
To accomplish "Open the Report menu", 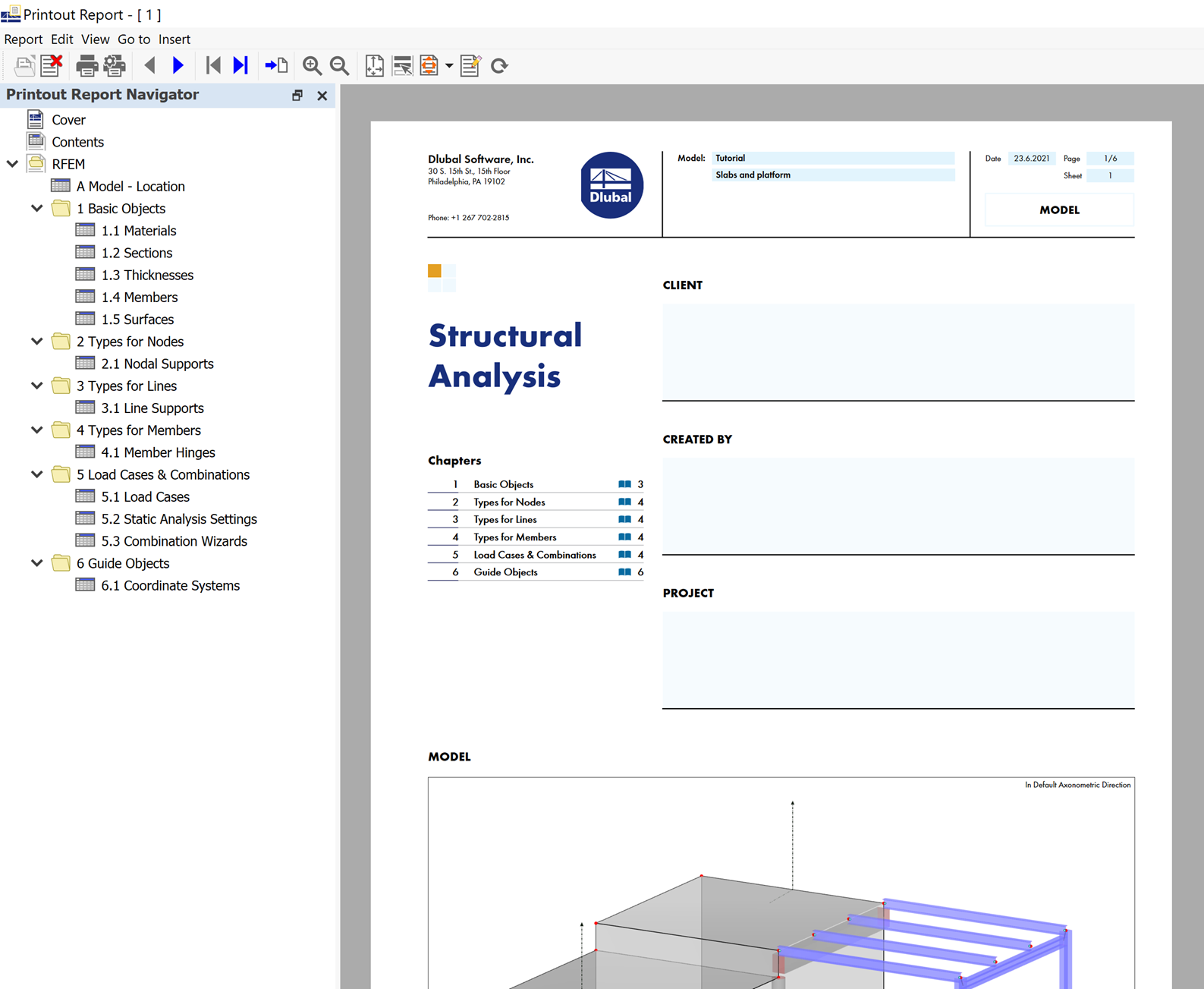I will pyautogui.click(x=24, y=39).
